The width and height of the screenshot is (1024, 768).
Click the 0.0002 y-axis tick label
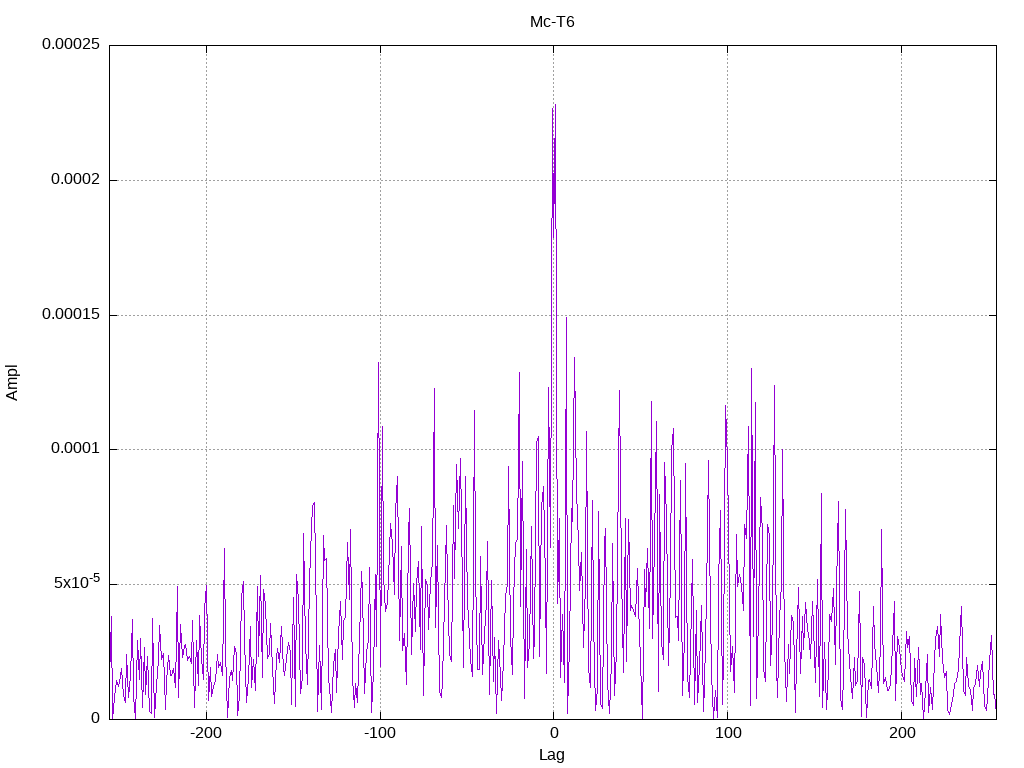tap(76, 179)
